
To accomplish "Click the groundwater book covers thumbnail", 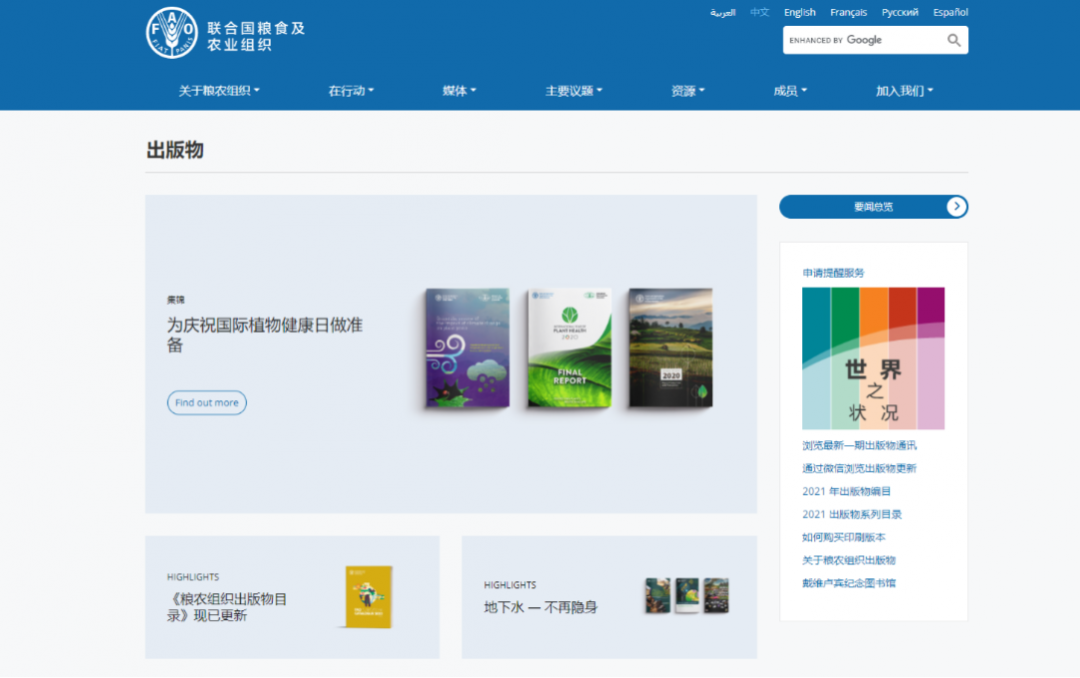I will (686, 596).
